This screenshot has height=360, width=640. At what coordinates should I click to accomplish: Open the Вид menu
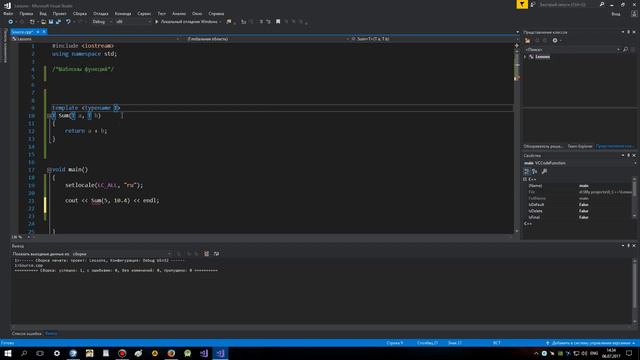click(43, 13)
